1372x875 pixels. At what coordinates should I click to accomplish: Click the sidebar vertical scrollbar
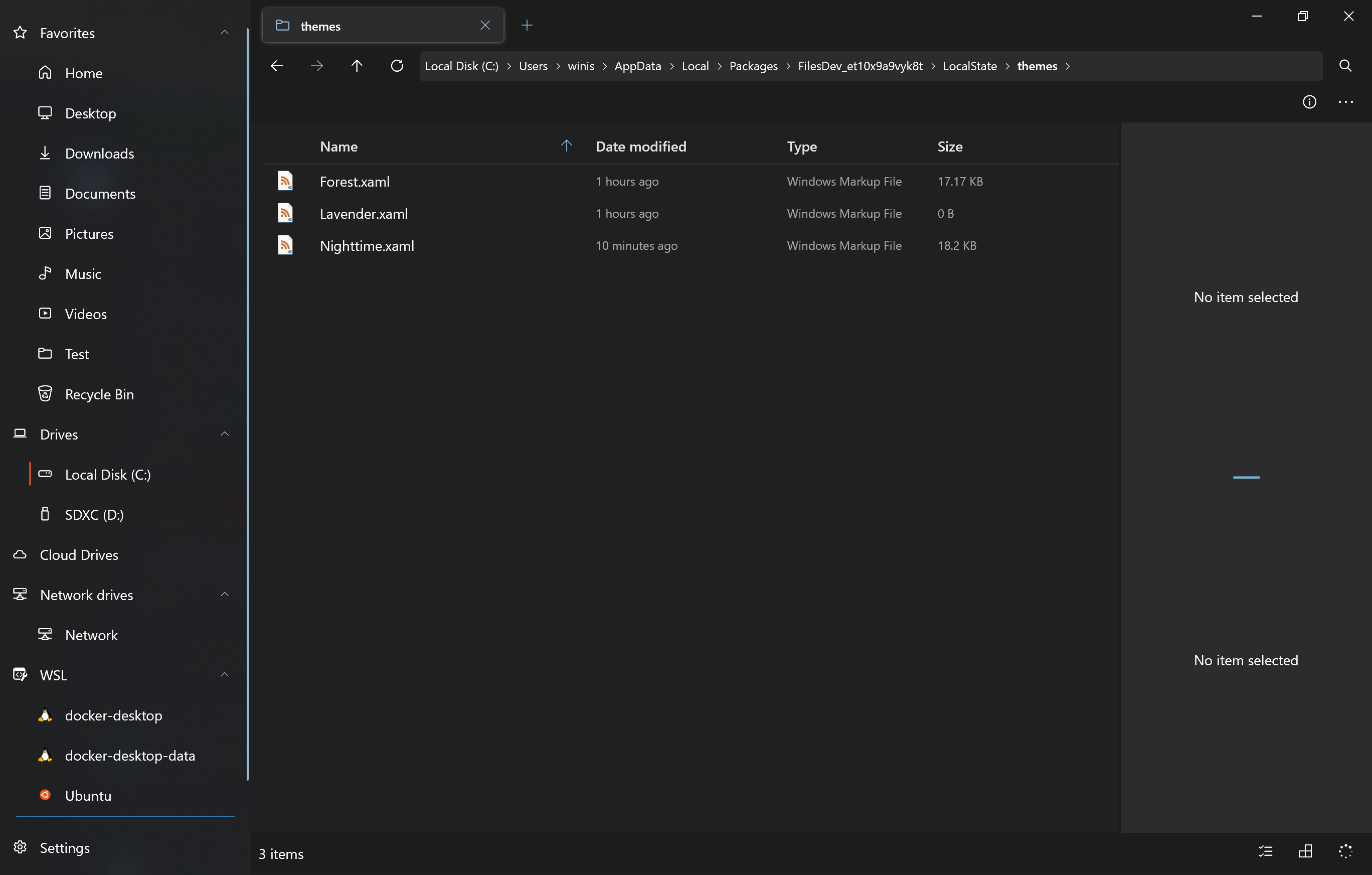247,404
